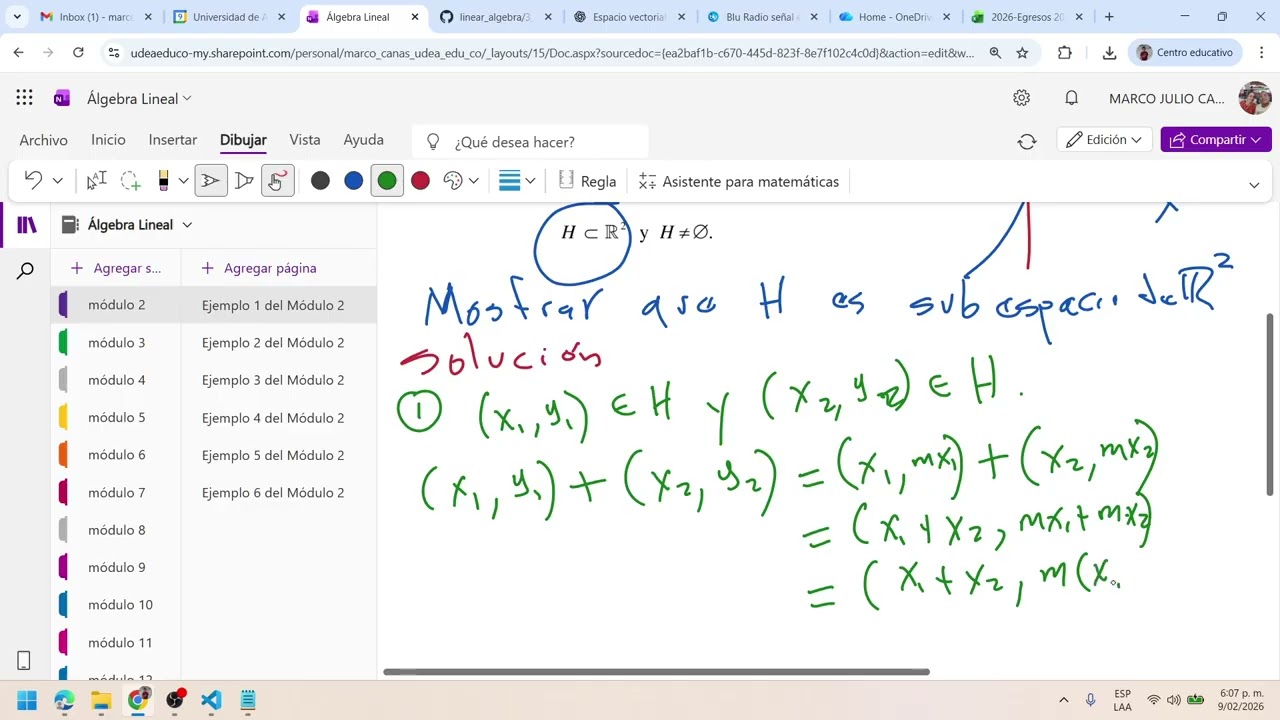Open Visual Studio Code from the taskbar
The width and height of the screenshot is (1280, 720).
point(211,700)
